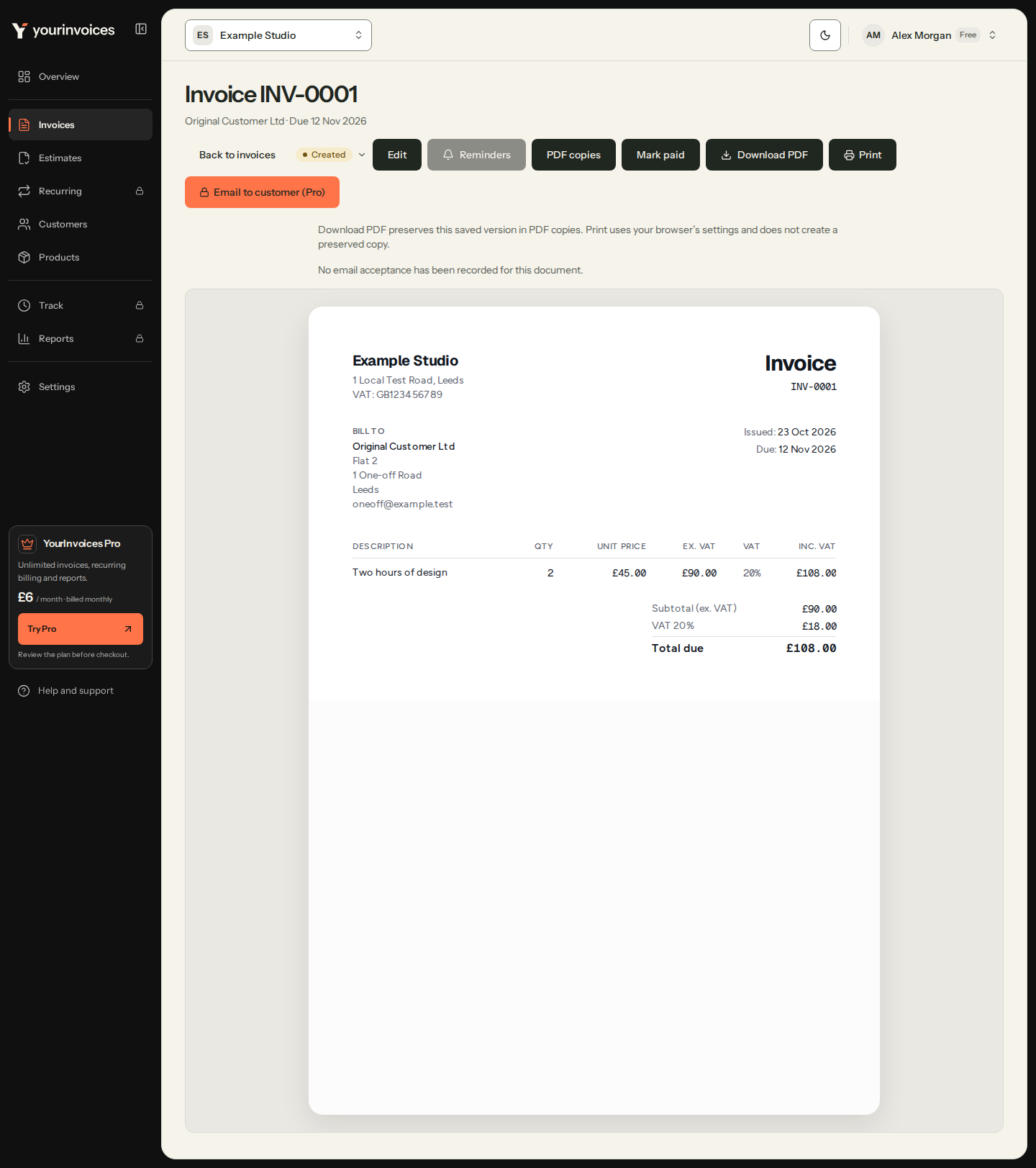The height and width of the screenshot is (1168, 1036).
Task: Click the Reminders button
Action: point(476,155)
